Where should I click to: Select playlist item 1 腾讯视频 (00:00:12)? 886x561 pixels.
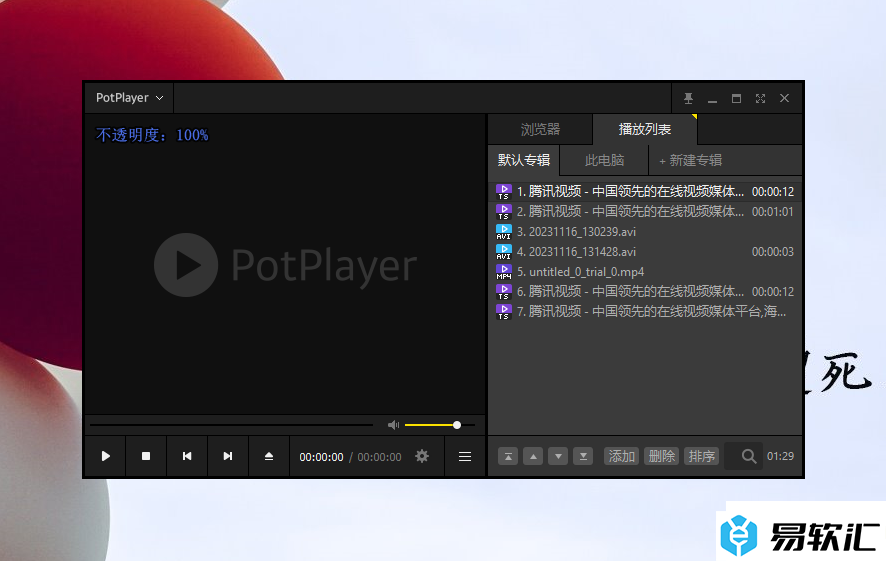click(x=645, y=192)
